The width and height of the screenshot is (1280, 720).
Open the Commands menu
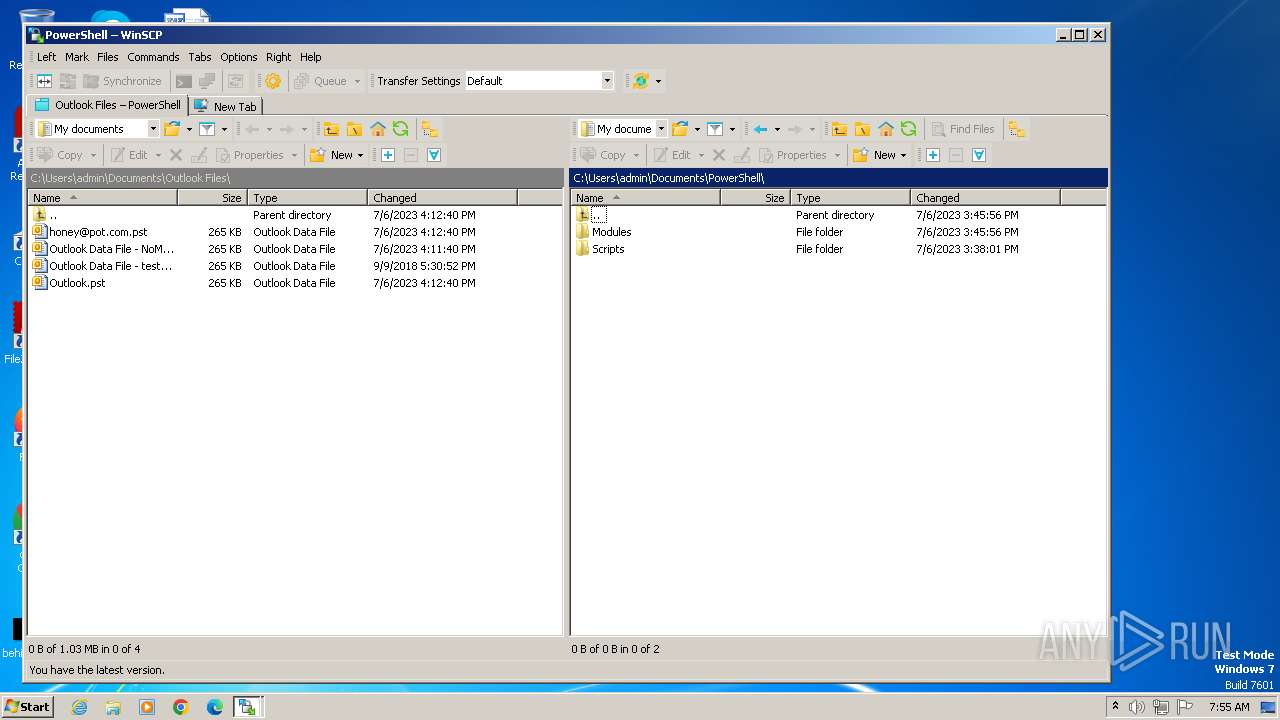[153, 57]
